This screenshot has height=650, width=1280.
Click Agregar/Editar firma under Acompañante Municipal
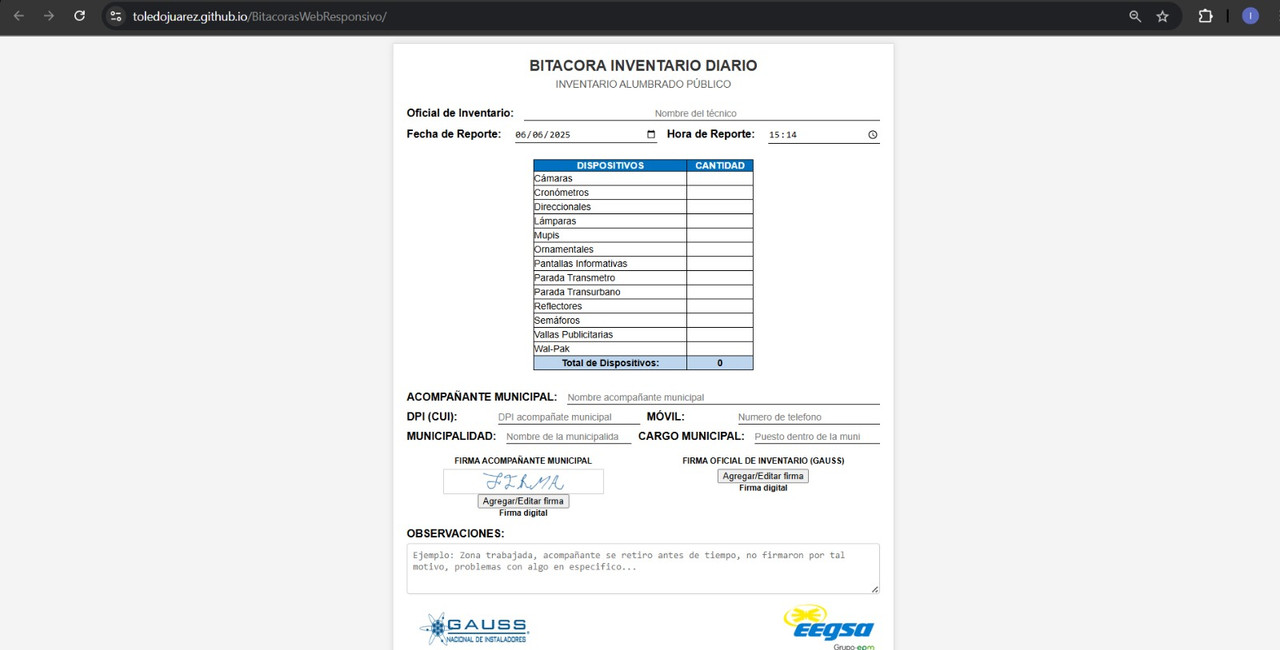pos(523,501)
